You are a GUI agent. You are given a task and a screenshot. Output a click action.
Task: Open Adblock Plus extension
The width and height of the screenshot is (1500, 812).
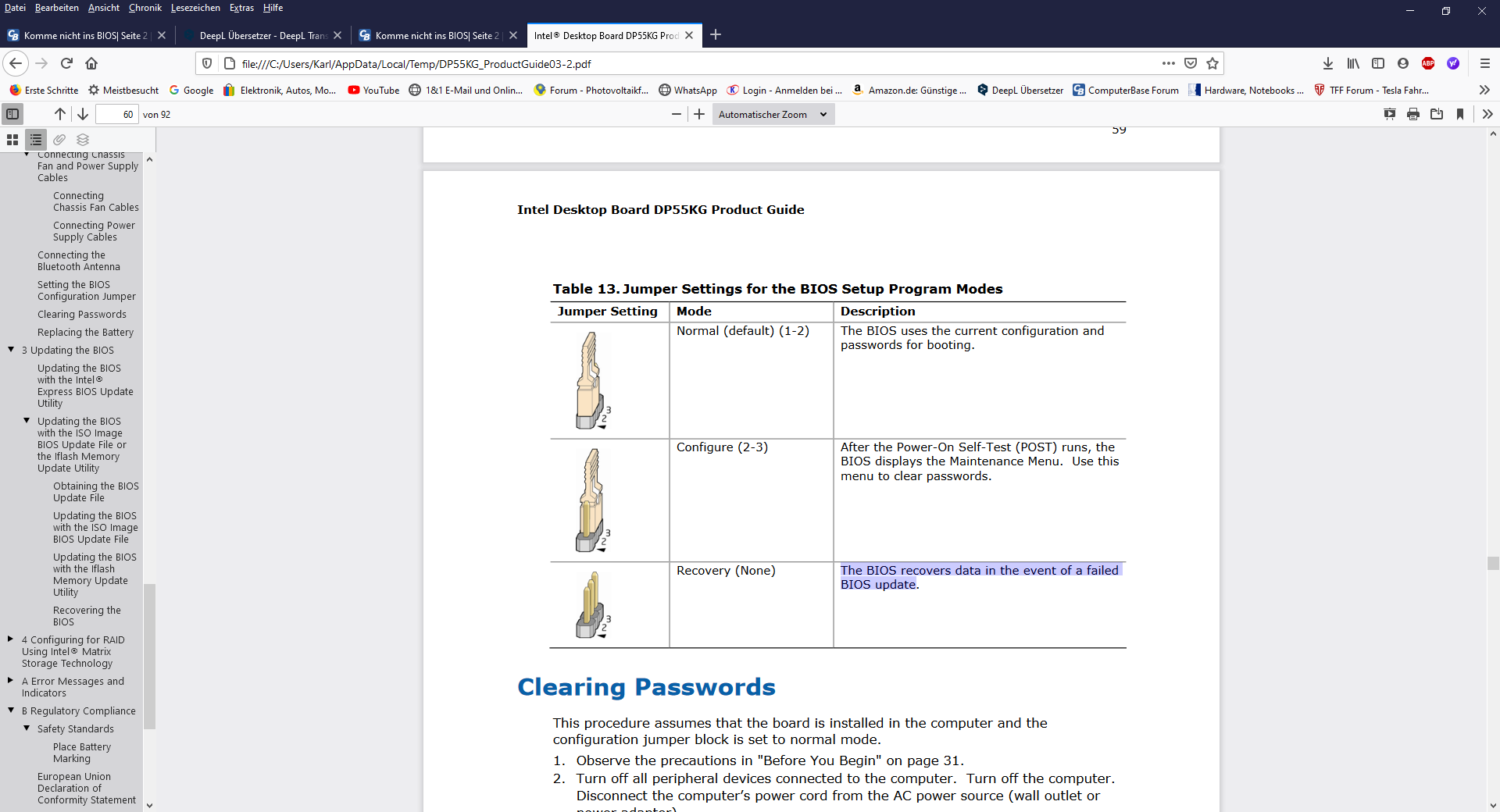[1428, 63]
